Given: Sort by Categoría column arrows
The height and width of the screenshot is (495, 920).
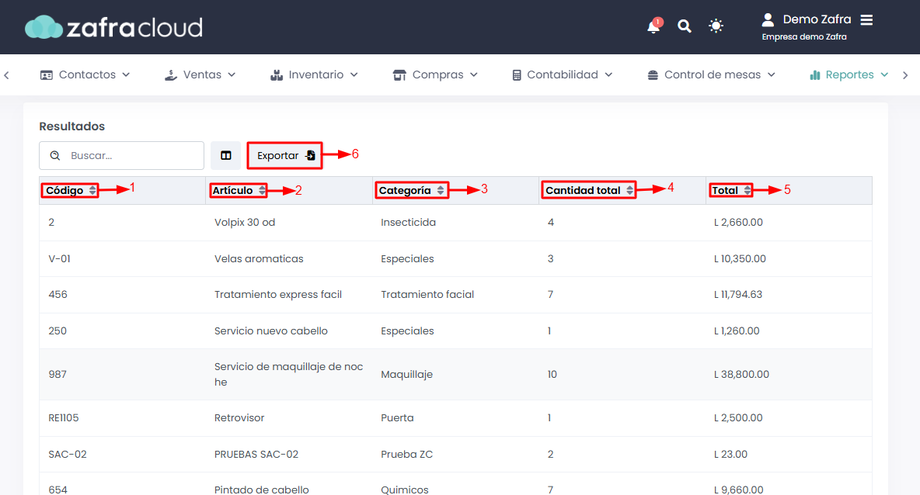Looking at the screenshot, I should [441, 191].
